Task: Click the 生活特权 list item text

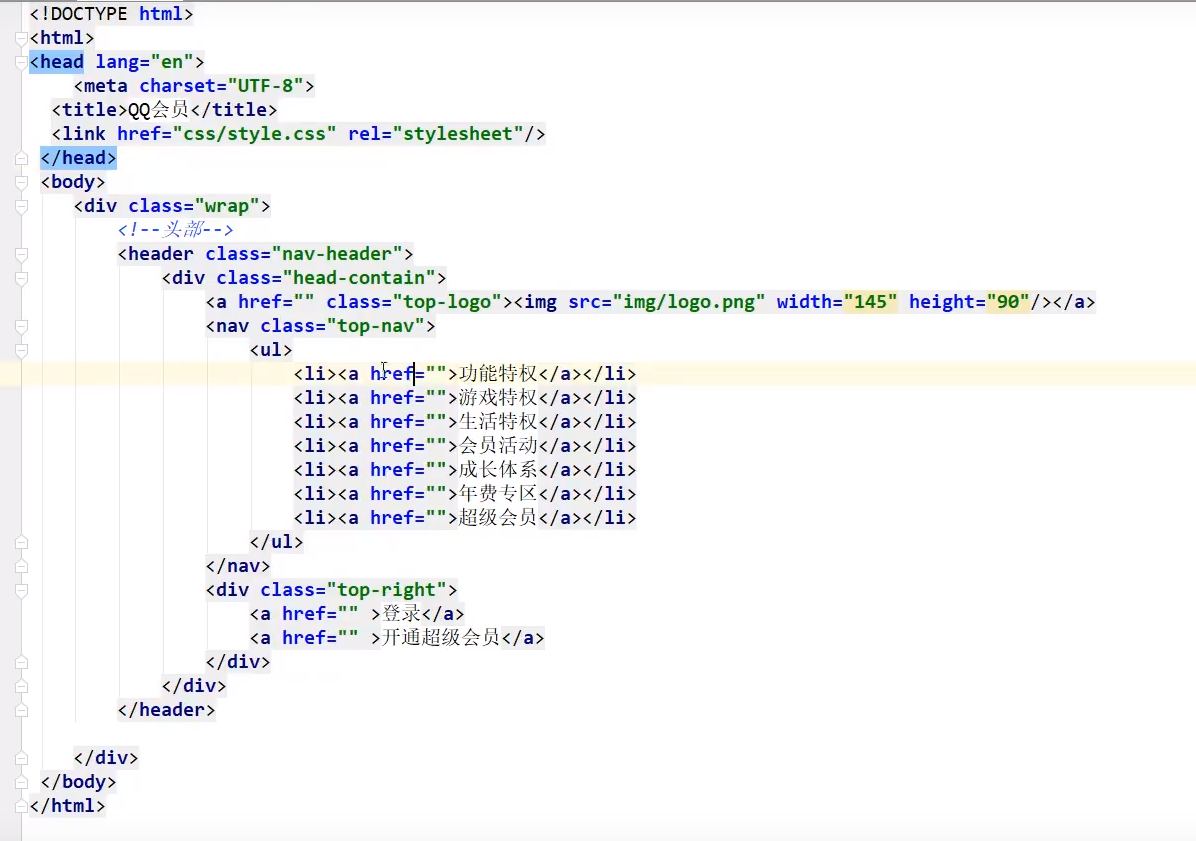Action: point(498,422)
